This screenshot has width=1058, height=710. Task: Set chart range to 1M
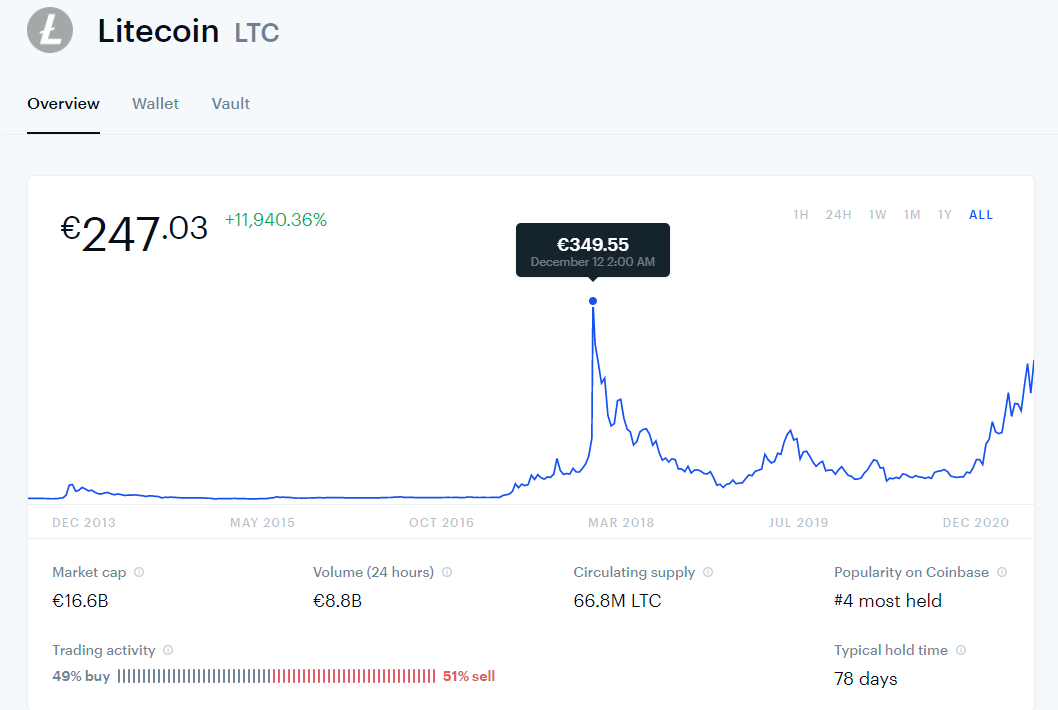[x=912, y=215]
